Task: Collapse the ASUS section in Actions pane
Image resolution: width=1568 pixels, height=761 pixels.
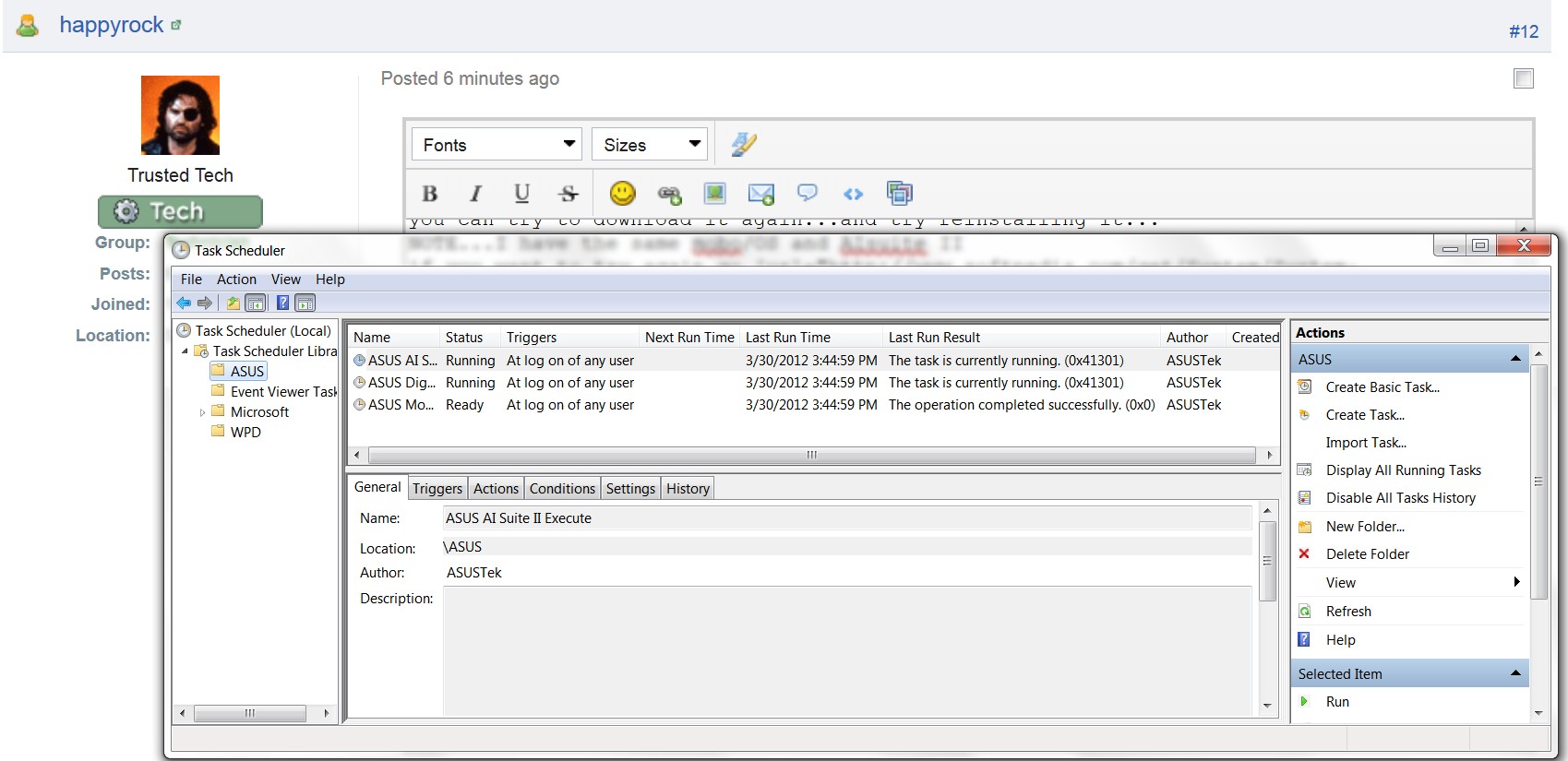Action: click(1515, 359)
